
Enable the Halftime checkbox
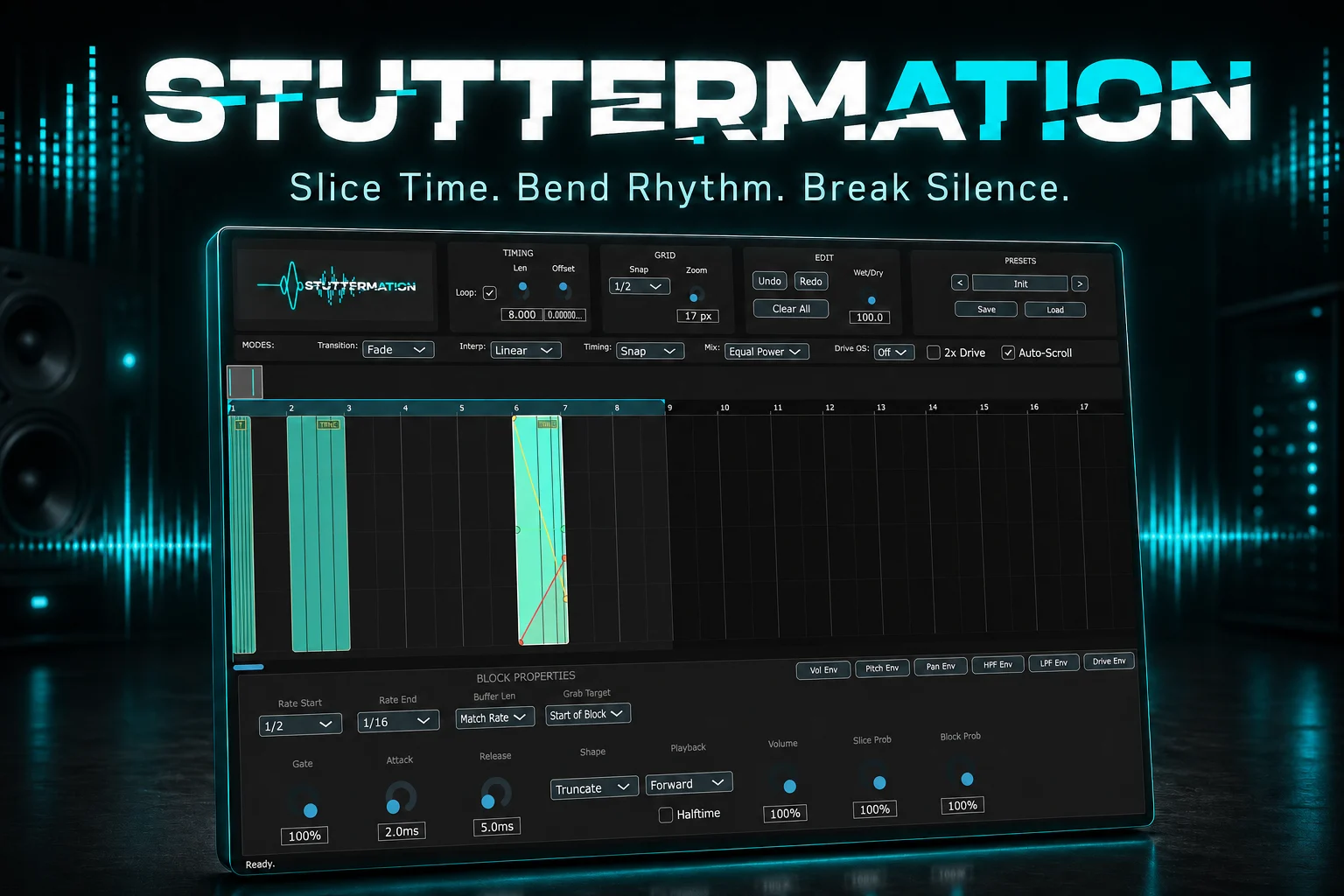click(666, 815)
